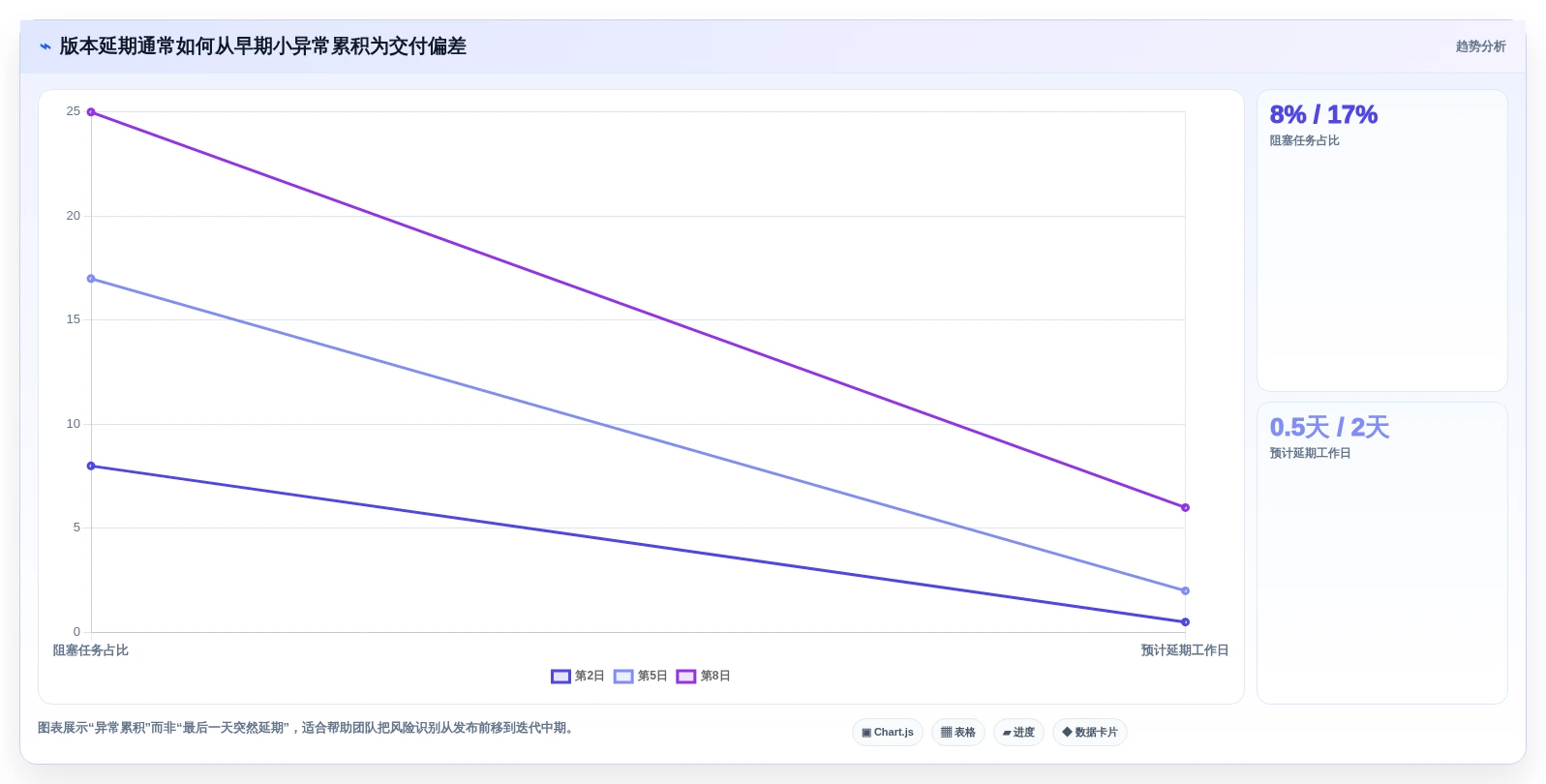Screen dimensions: 1546x784
Task: Click the 阻塞任务占比 label under 8% / 17%
Action: [1304, 141]
